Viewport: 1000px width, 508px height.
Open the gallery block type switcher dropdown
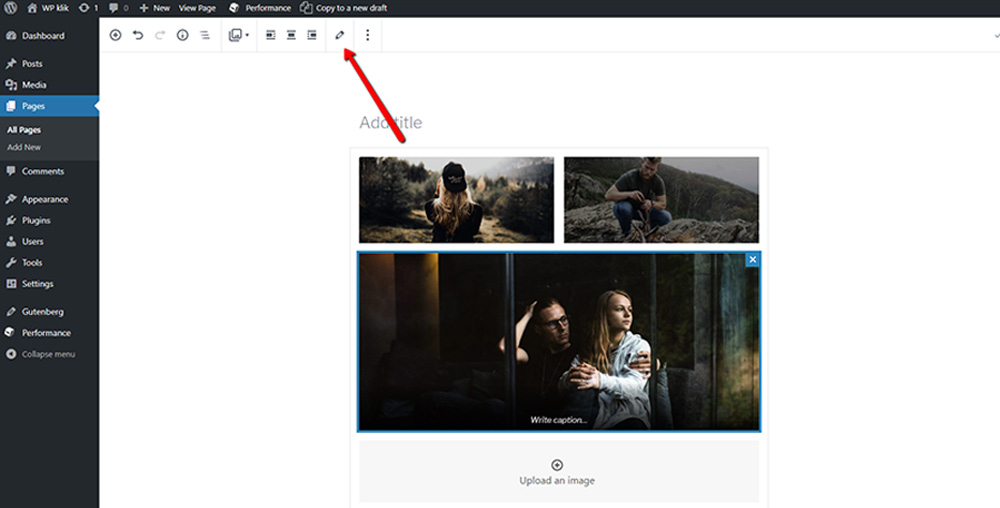point(239,35)
